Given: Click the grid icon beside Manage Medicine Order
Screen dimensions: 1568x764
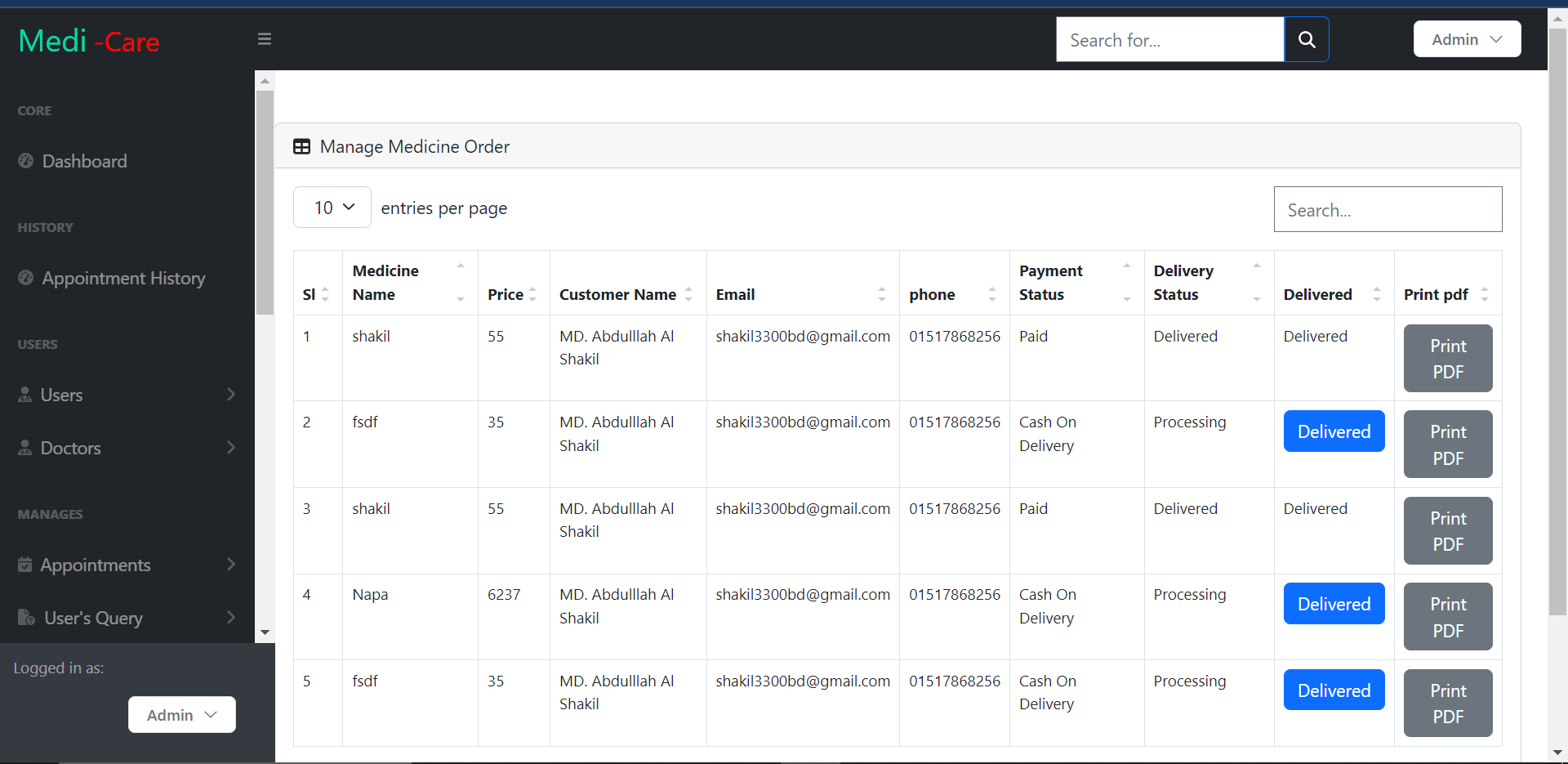Looking at the screenshot, I should [x=301, y=146].
